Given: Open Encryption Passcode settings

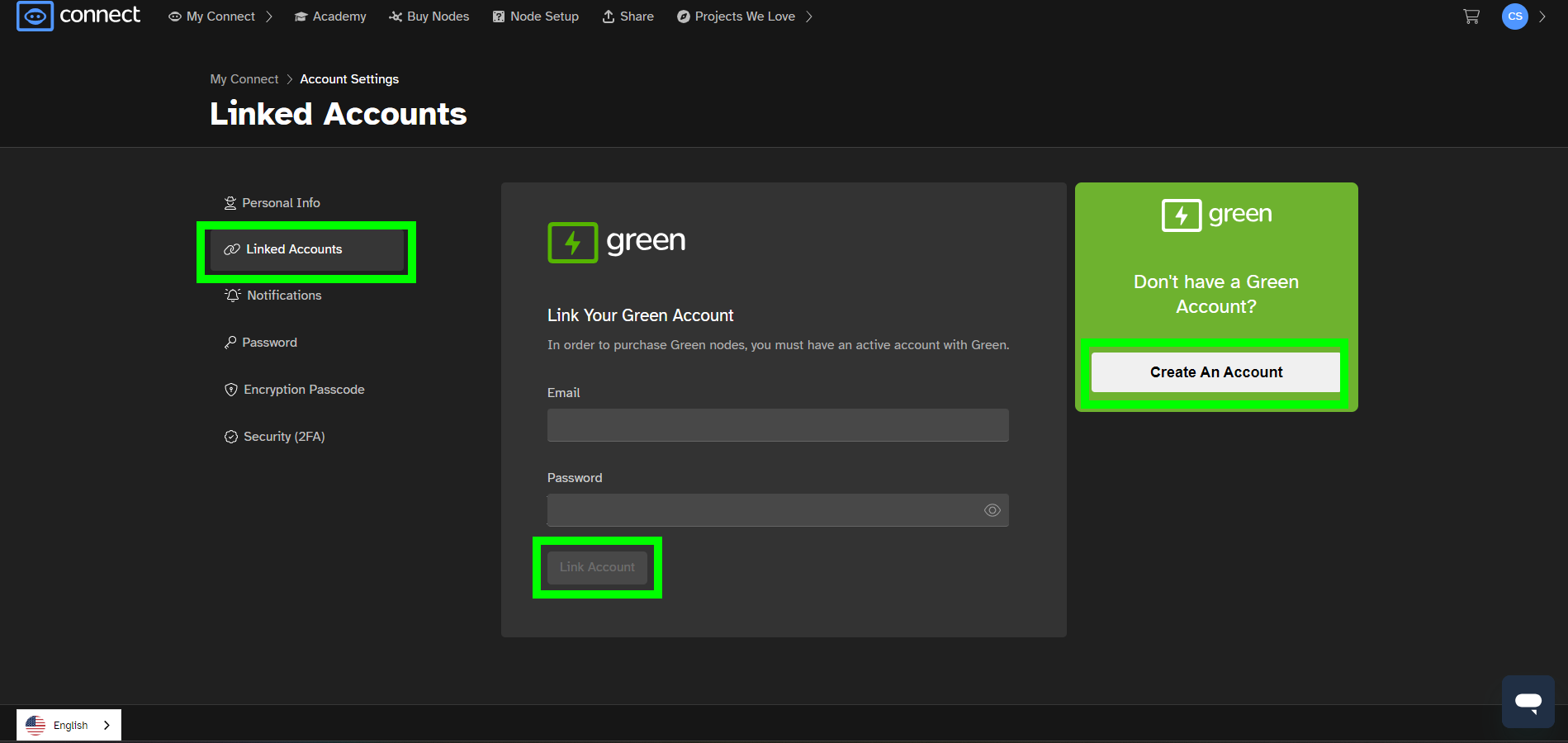Looking at the screenshot, I should point(295,390).
